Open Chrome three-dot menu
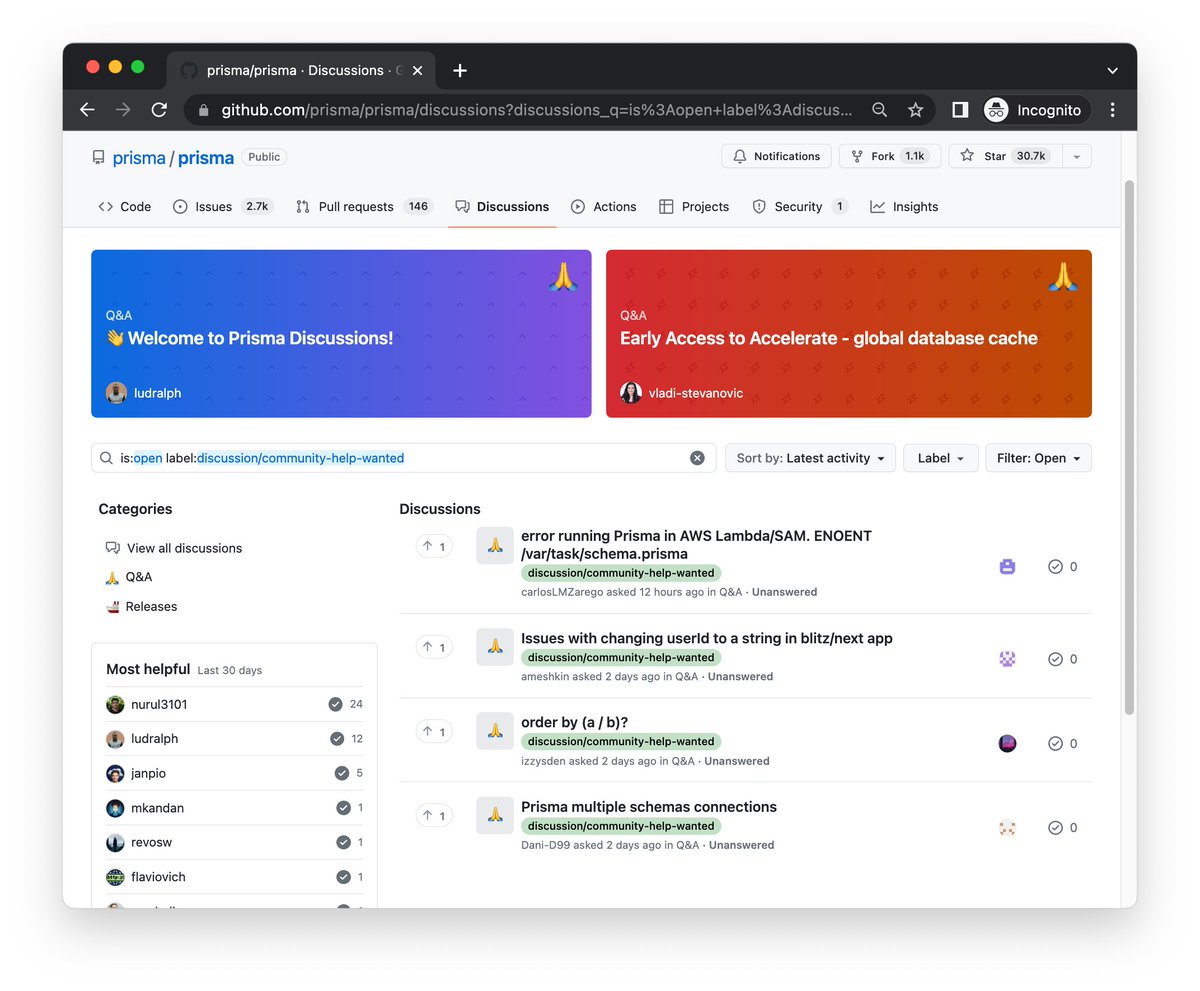 [x=1113, y=110]
